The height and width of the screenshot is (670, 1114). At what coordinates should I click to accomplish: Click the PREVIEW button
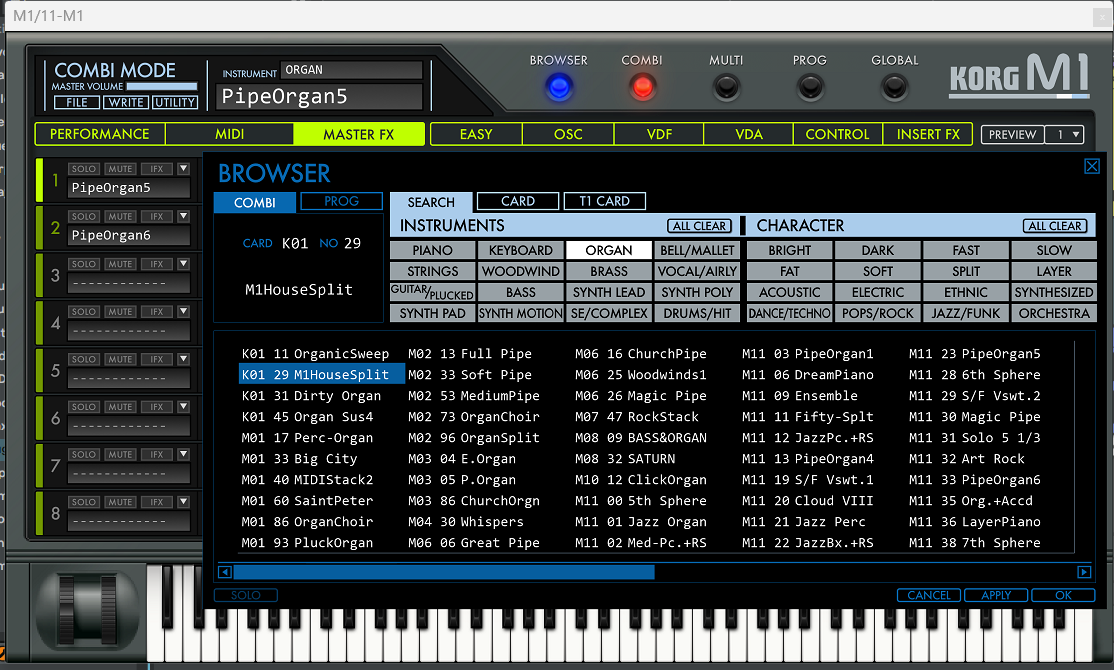pos(1013,134)
